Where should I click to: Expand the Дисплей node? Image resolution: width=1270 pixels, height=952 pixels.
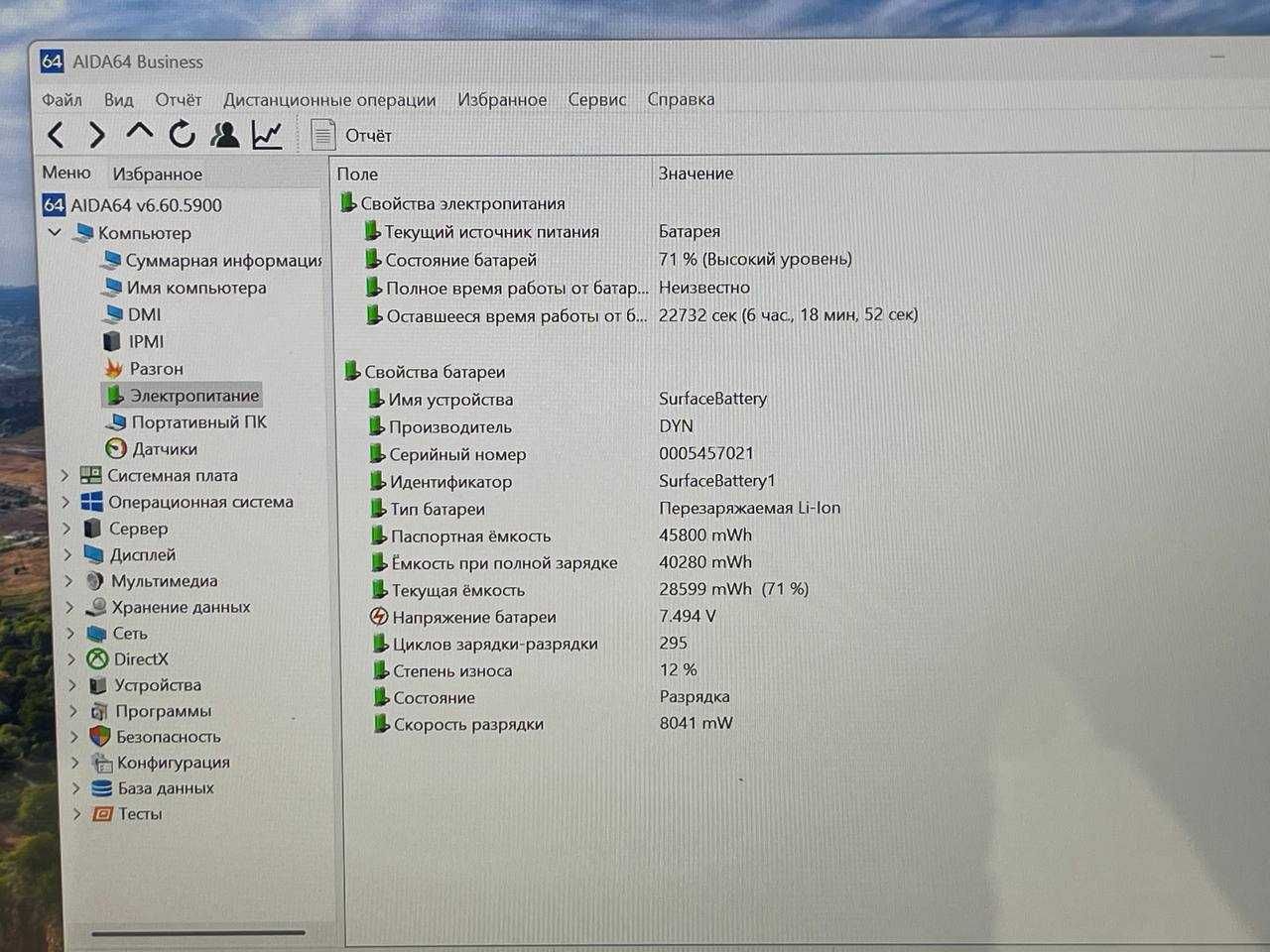tap(67, 554)
